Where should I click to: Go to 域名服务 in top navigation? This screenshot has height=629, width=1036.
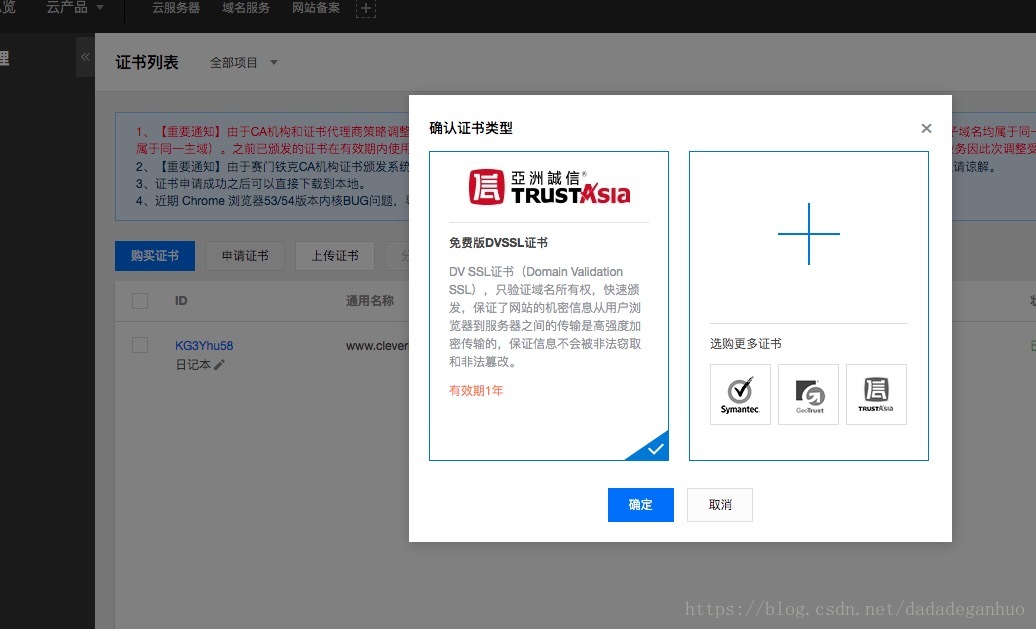(246, 8)
